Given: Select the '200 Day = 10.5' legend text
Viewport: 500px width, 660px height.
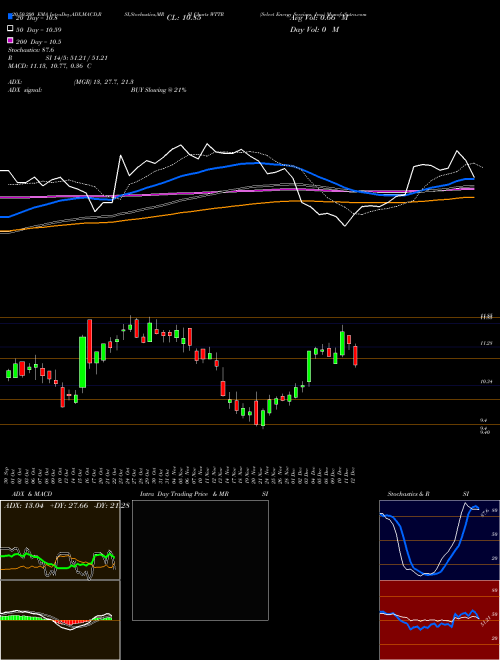Looking at the screenshot, I should (x=39, y=42).
